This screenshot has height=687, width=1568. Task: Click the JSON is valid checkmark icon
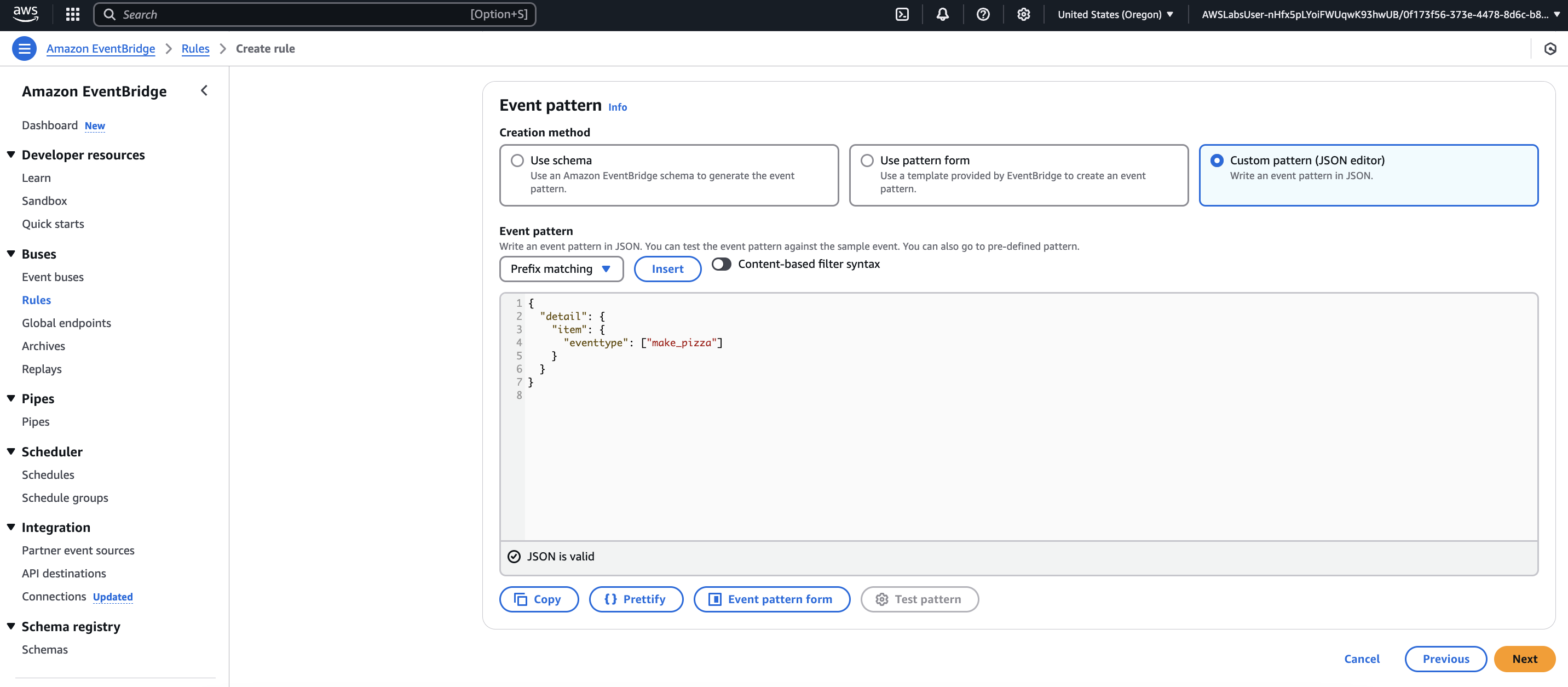coord(514,557)
